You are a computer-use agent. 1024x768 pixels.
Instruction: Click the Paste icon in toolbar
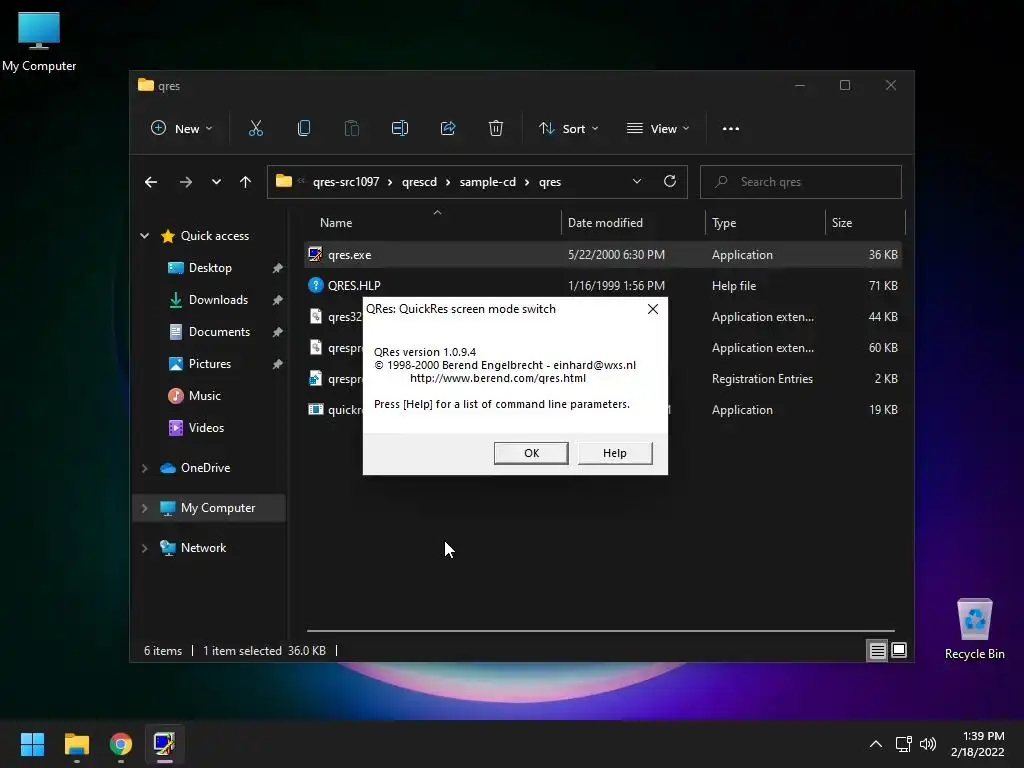[x=351, y=129]
